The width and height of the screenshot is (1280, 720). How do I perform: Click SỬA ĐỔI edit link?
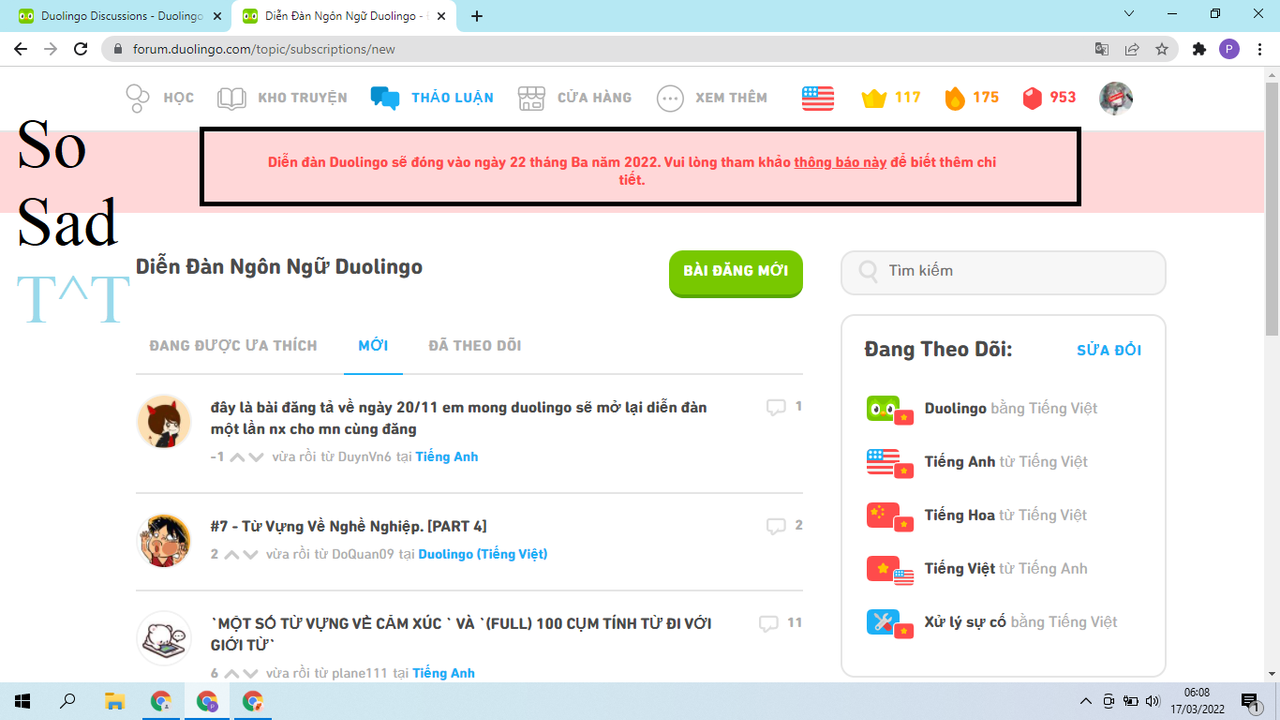(x=1109, y=350)
